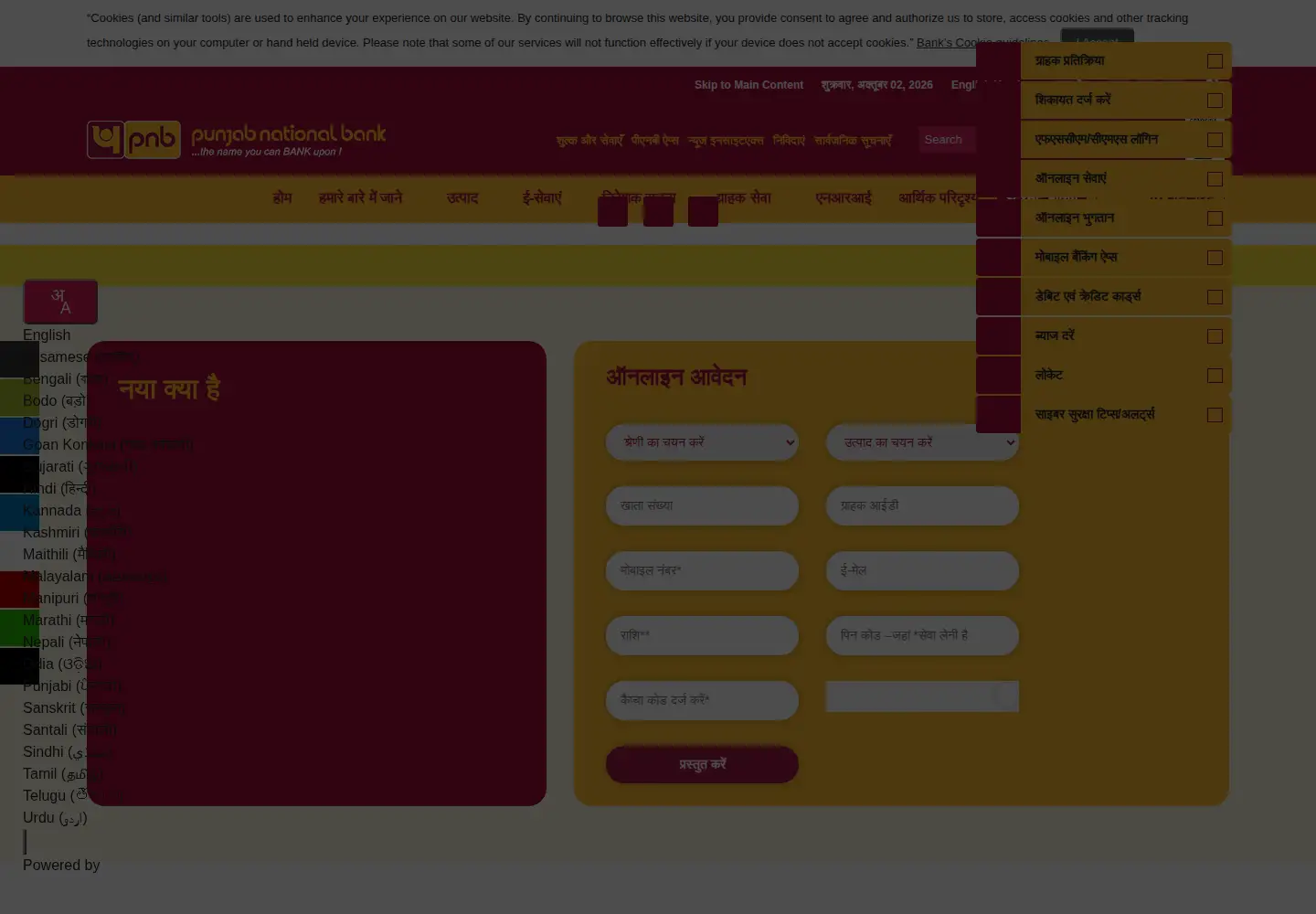Tick the शिकायत दर्ज करें checkbox
Screen dimensions: 1316x914
(1215, 101)
